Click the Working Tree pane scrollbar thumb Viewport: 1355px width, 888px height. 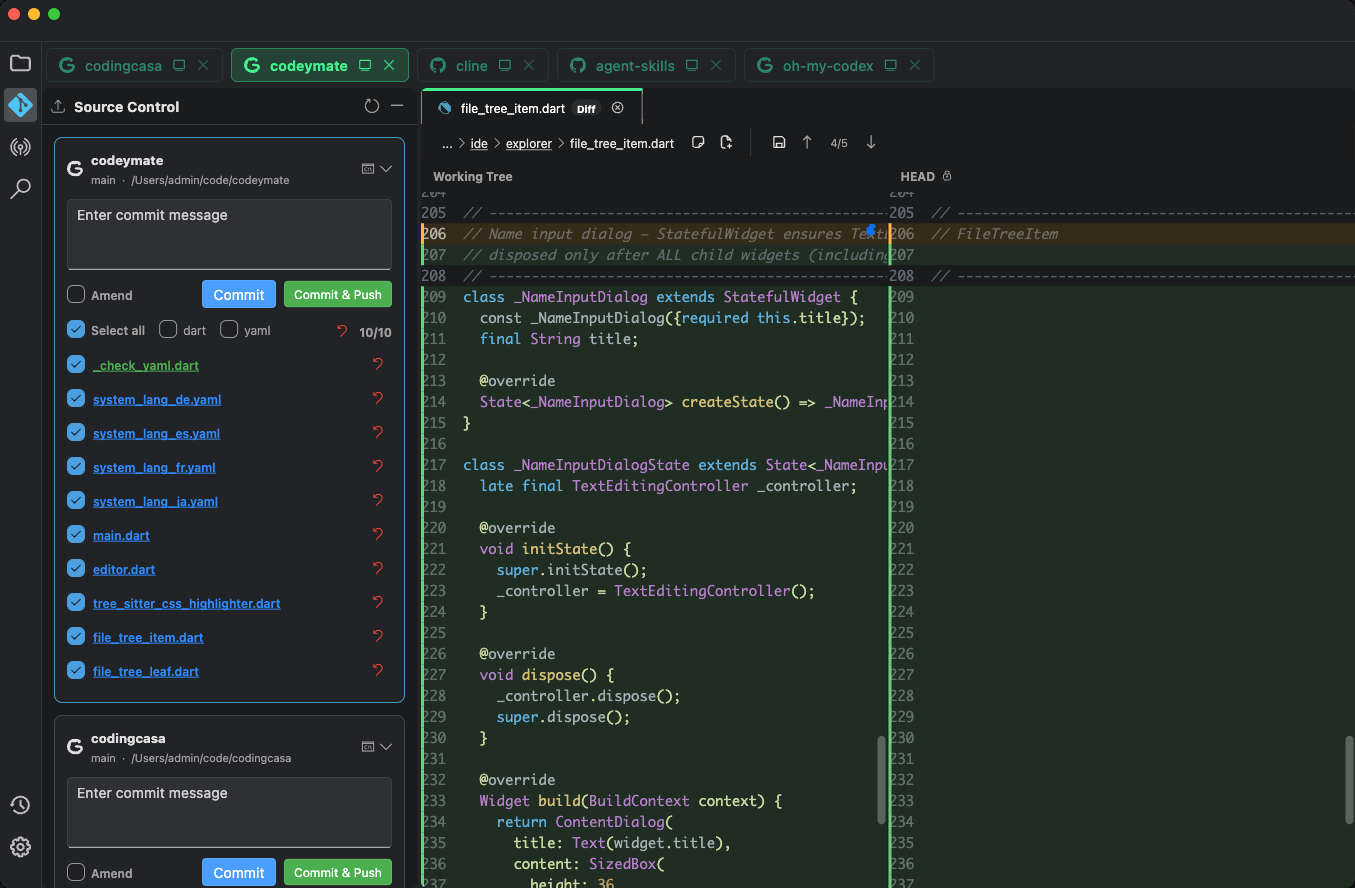click(x=882, y=780)
